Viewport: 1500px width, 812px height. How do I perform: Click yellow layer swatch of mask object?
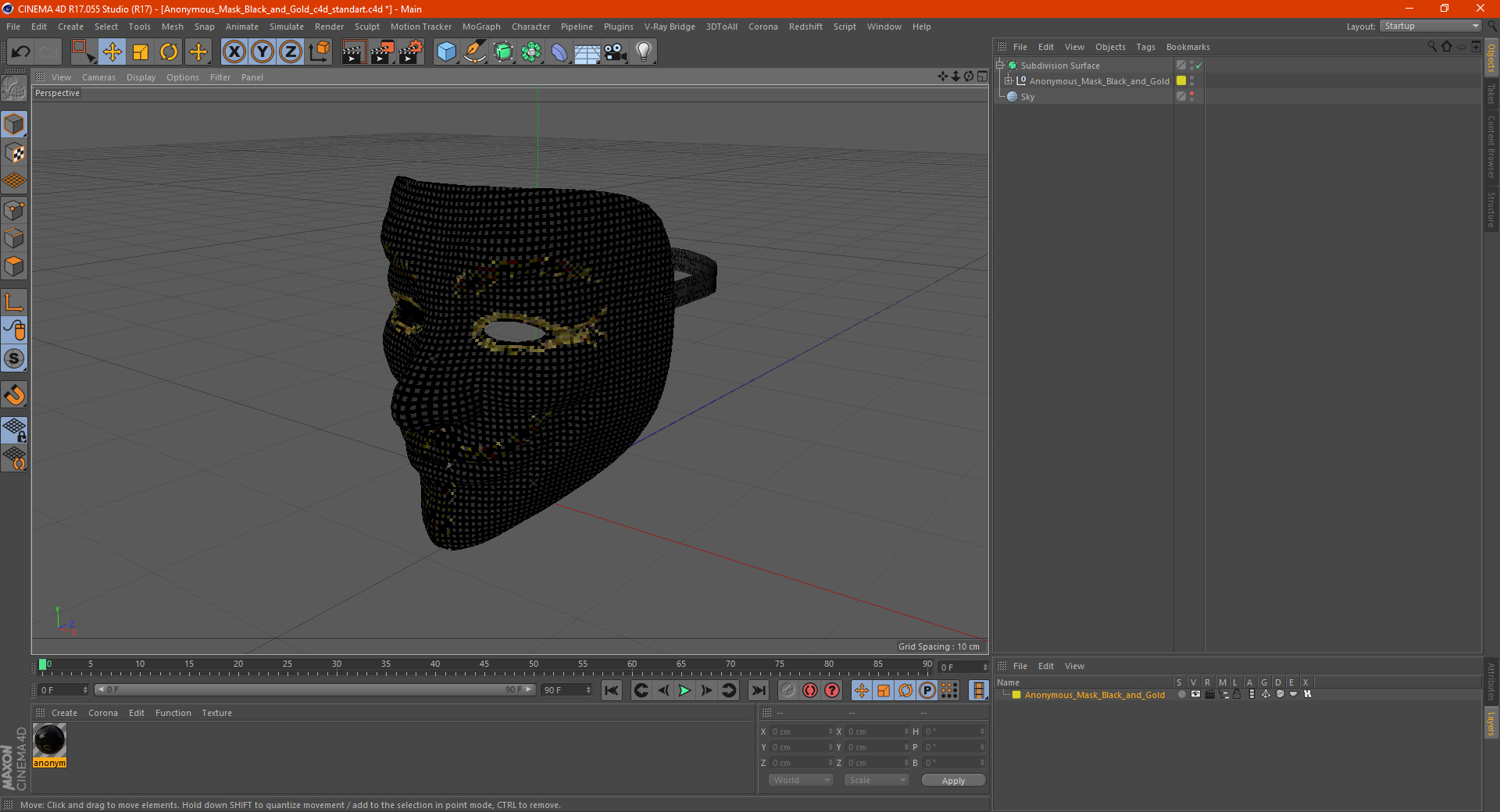pyautogui.click(x=1181, y=81)
